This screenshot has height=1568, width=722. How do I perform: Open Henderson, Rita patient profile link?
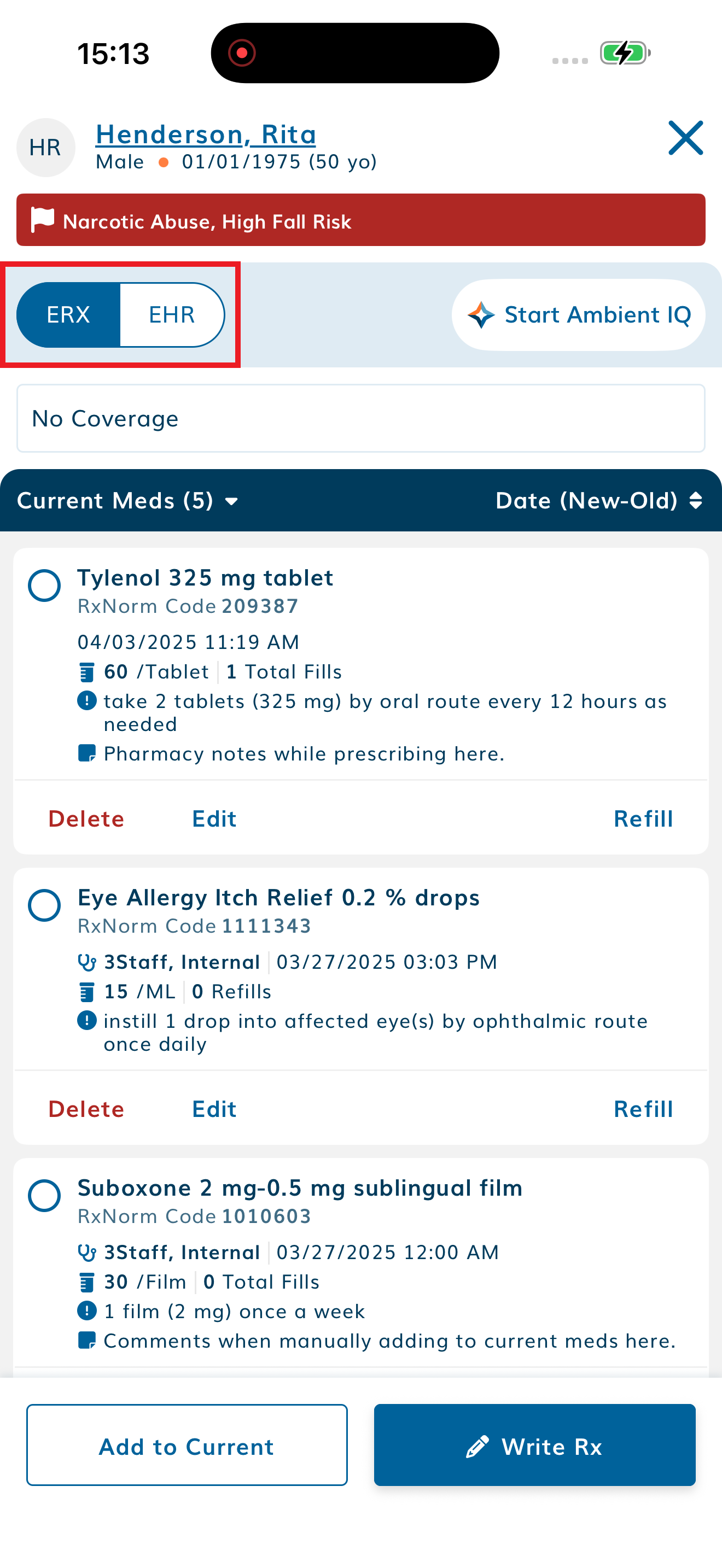(206, 134)
